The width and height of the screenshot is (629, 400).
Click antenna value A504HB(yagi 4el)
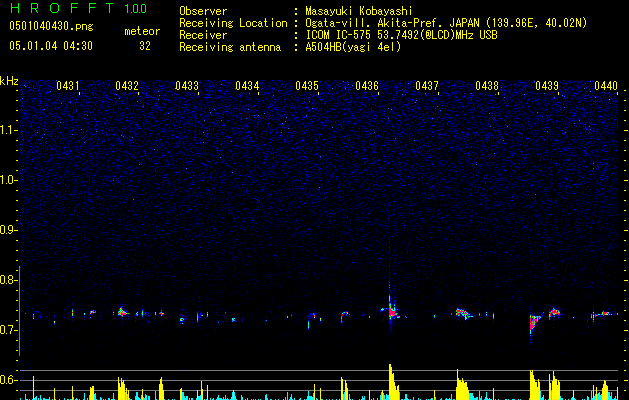tap(353, 47)
